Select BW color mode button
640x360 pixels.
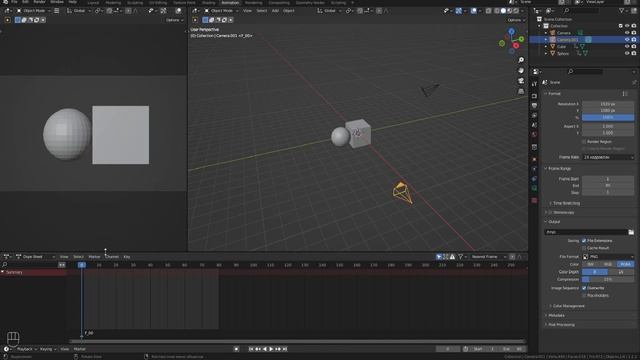click(591, 264)
